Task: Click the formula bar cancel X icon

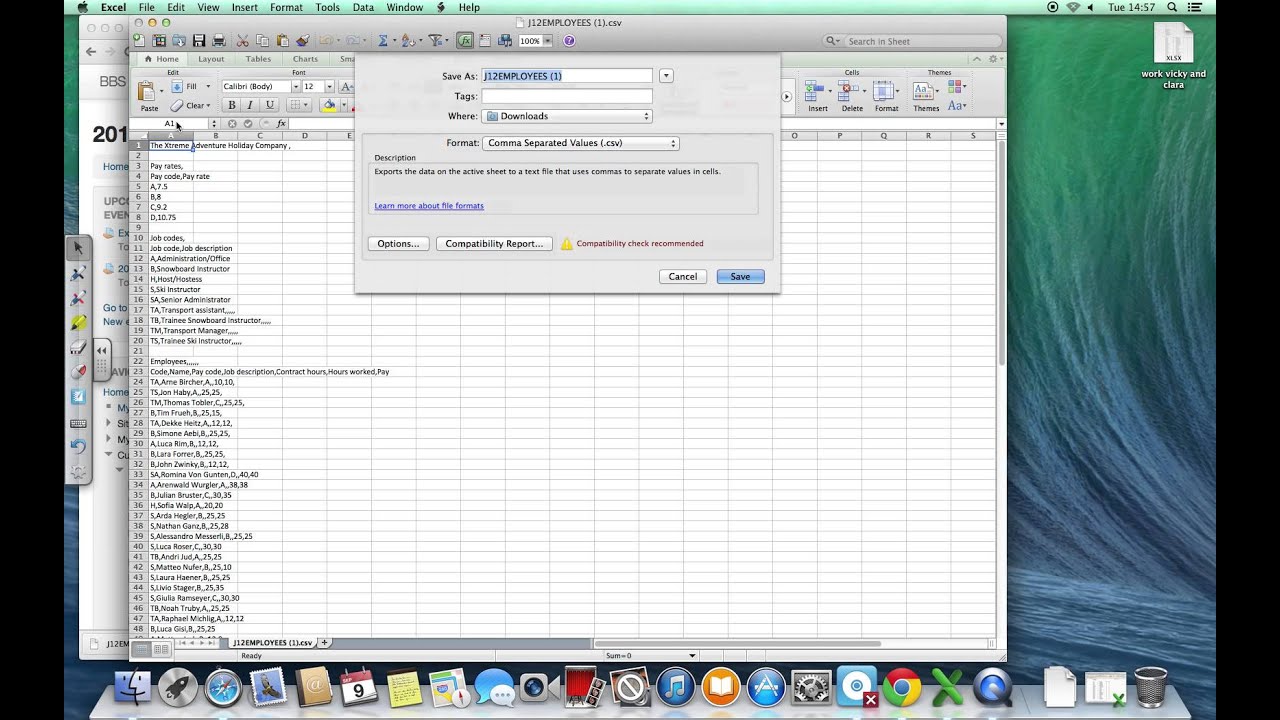Action: pos(232,124)
